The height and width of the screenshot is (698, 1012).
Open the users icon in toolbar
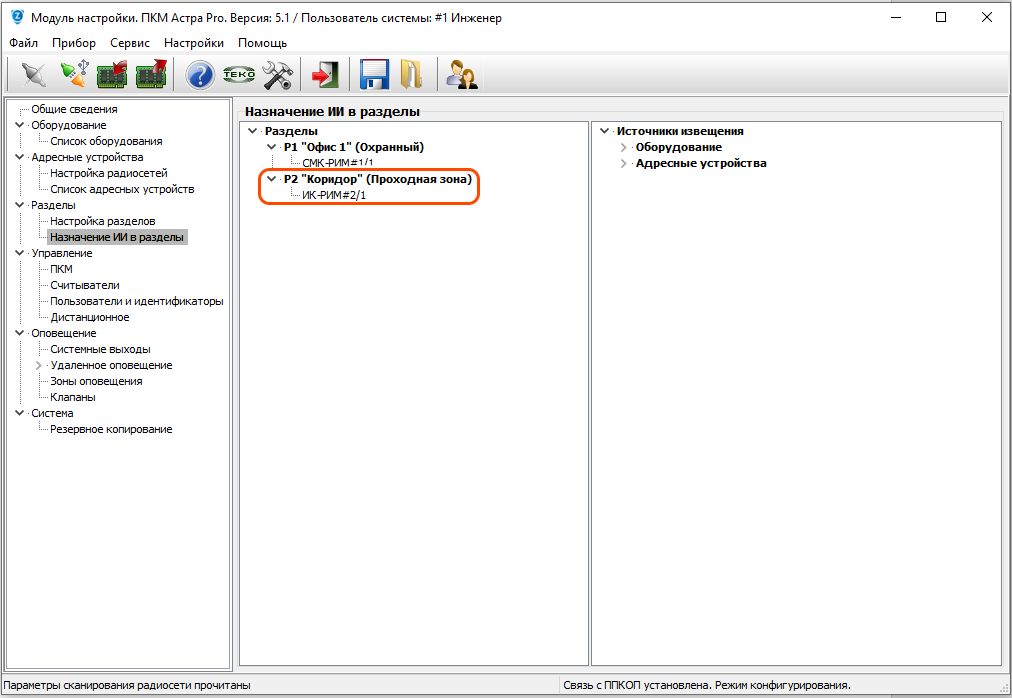461,75
